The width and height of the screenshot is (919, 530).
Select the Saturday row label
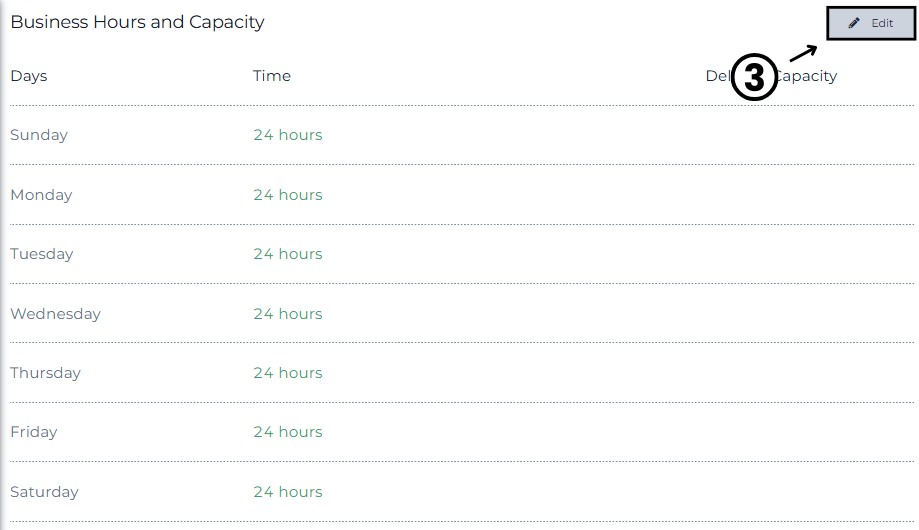(45, 492)
